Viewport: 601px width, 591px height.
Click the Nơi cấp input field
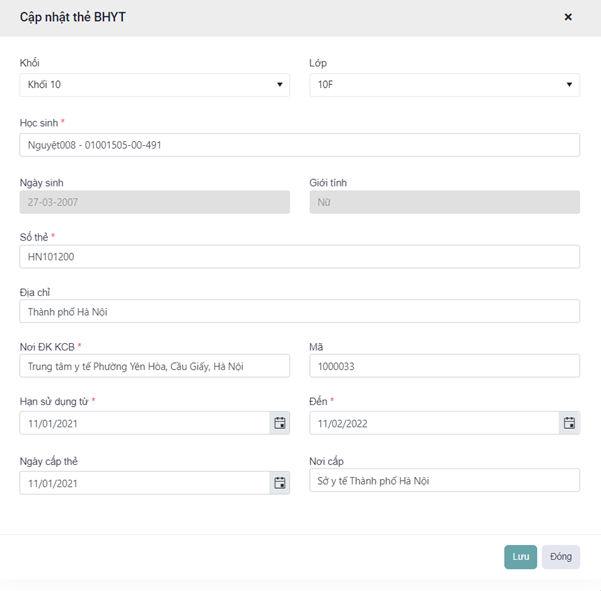(x=444, y=481)
